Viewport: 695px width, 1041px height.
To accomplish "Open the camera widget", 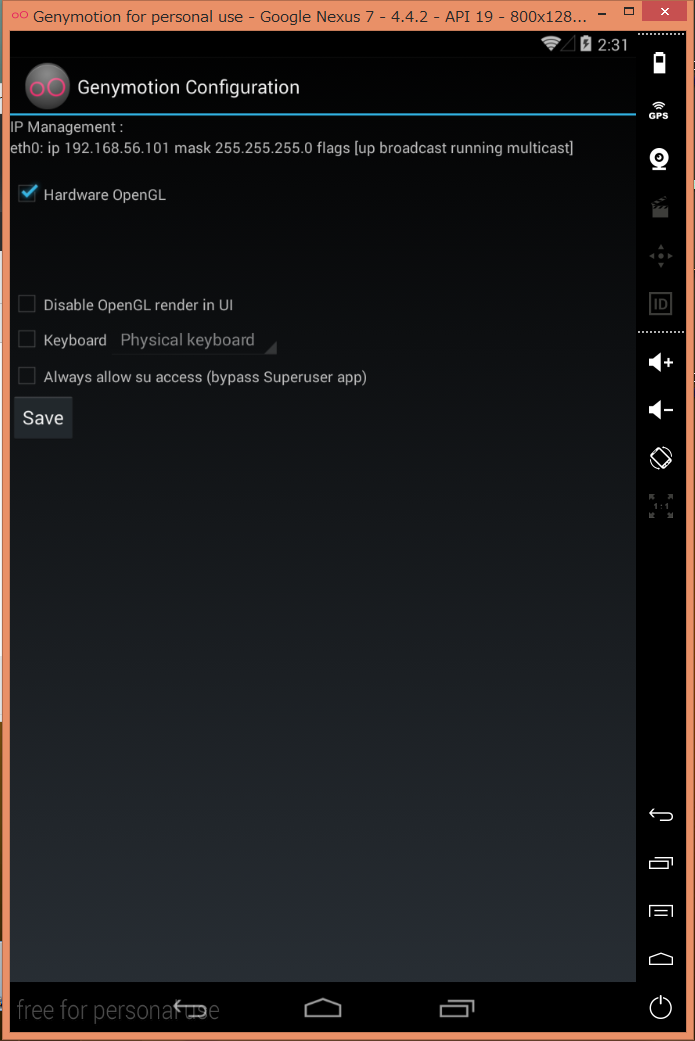I will tap(659, 159).
